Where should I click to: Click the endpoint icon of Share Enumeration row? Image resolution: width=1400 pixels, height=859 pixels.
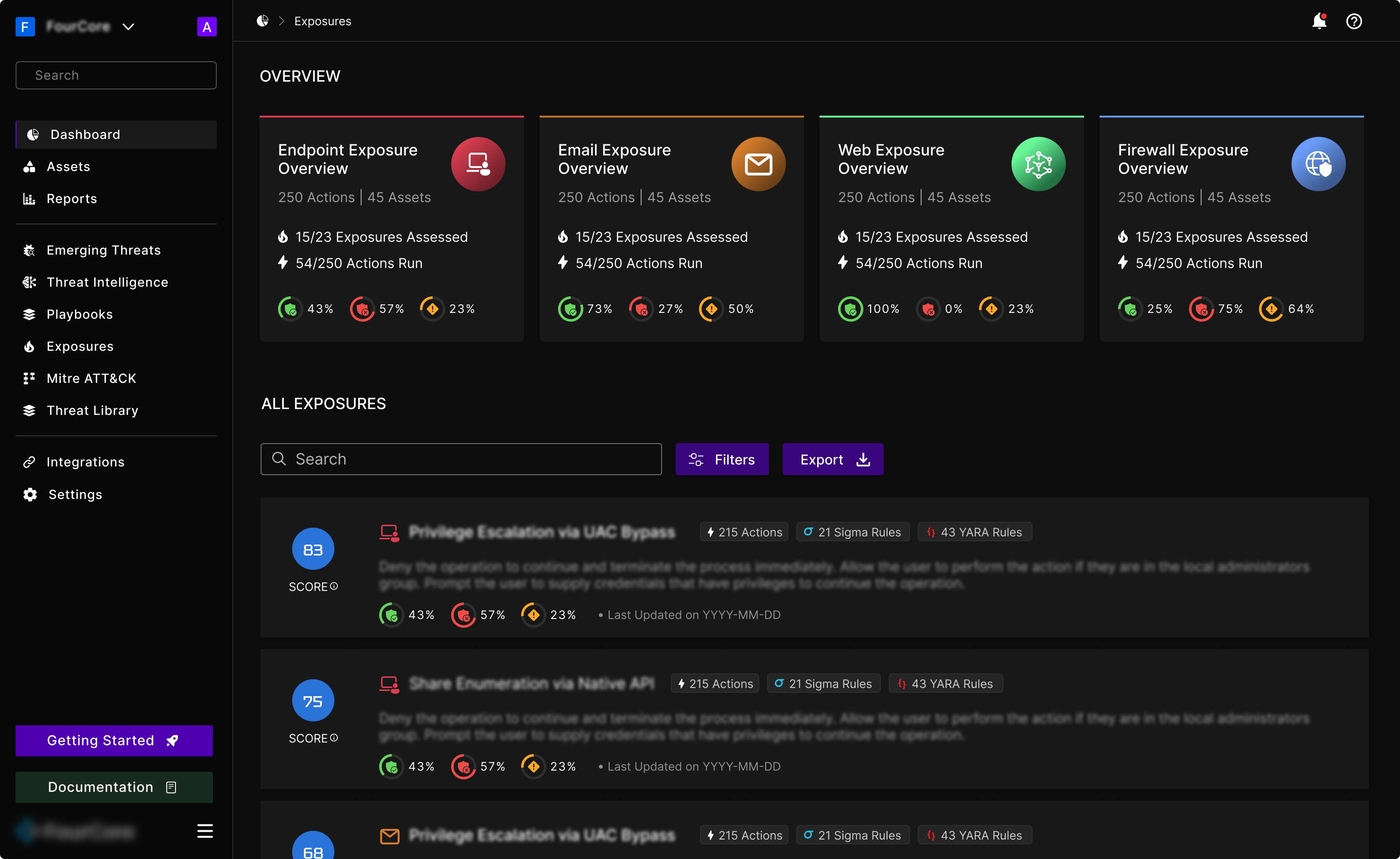pos(389,684)
